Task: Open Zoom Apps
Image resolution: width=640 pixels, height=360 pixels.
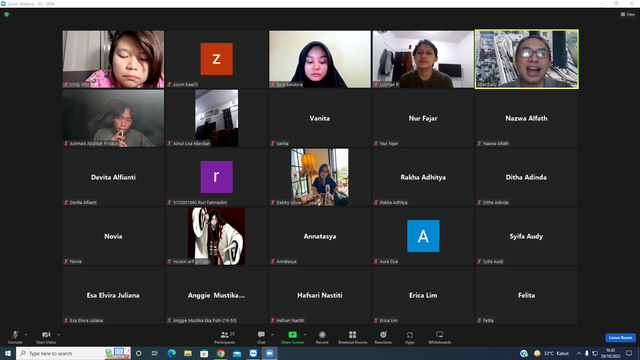Action: (410, 337)
